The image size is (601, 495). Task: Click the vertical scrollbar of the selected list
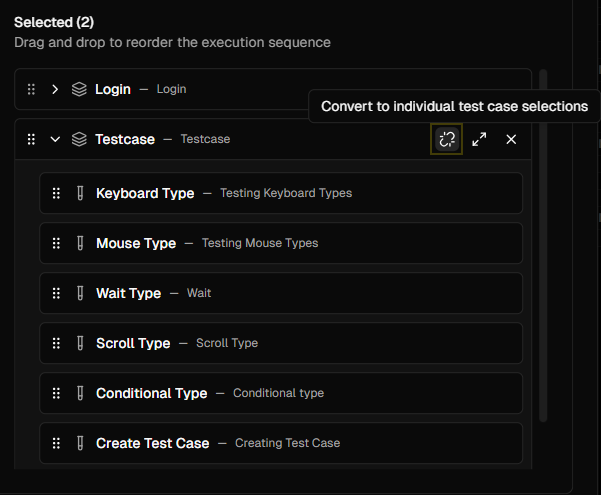[x=543, y=245]
